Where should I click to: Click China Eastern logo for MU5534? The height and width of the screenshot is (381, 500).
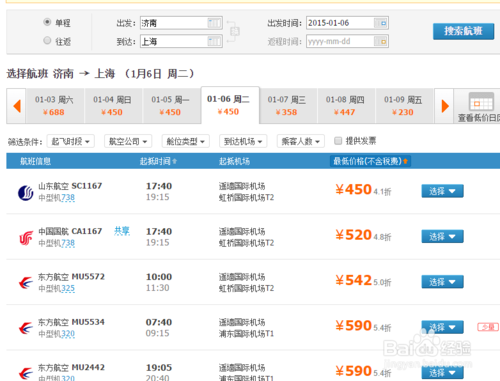click(x=26, y=329)
